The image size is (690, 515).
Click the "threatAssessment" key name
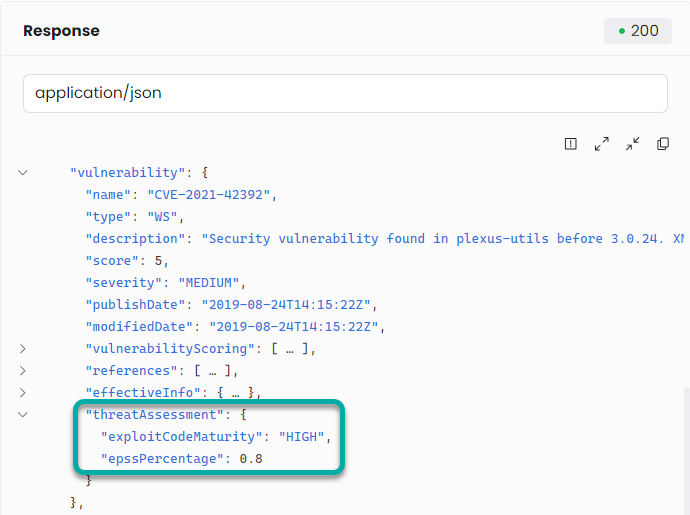(x=154, y=415)
